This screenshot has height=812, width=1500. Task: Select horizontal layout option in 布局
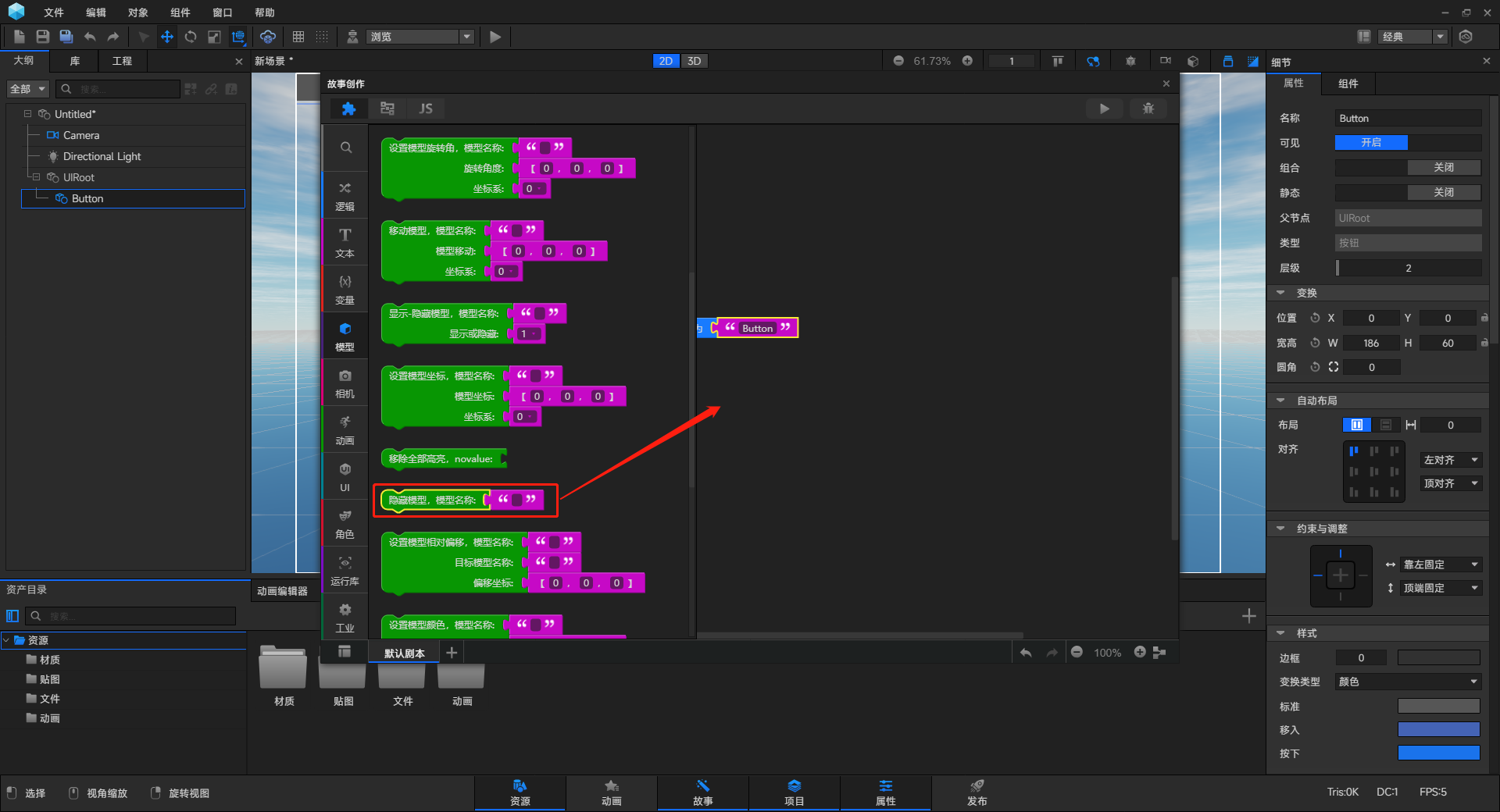[1357, 425]
